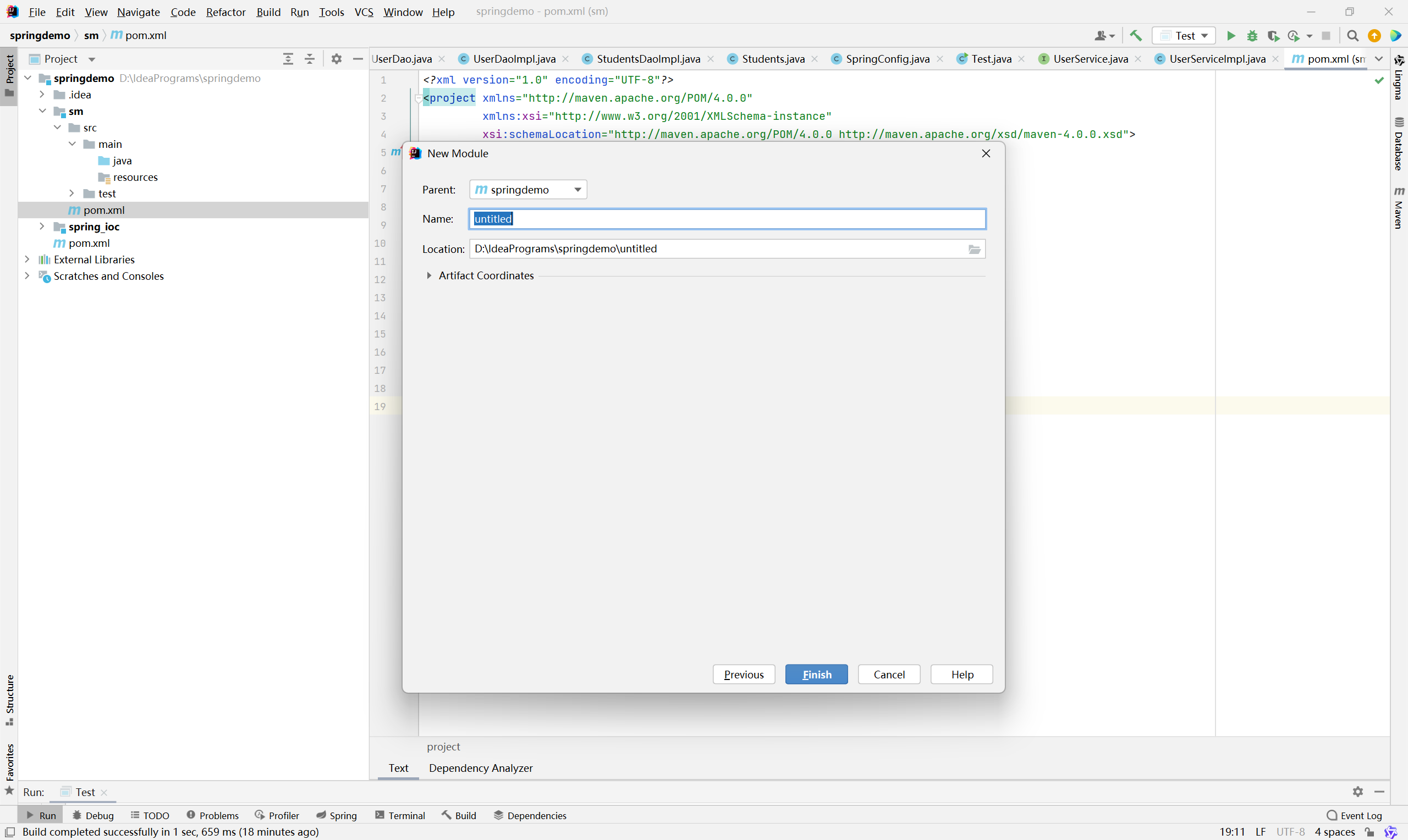
Task: Open Search Everywhere with the magnifier icon
Action: tap(1352, 36)
